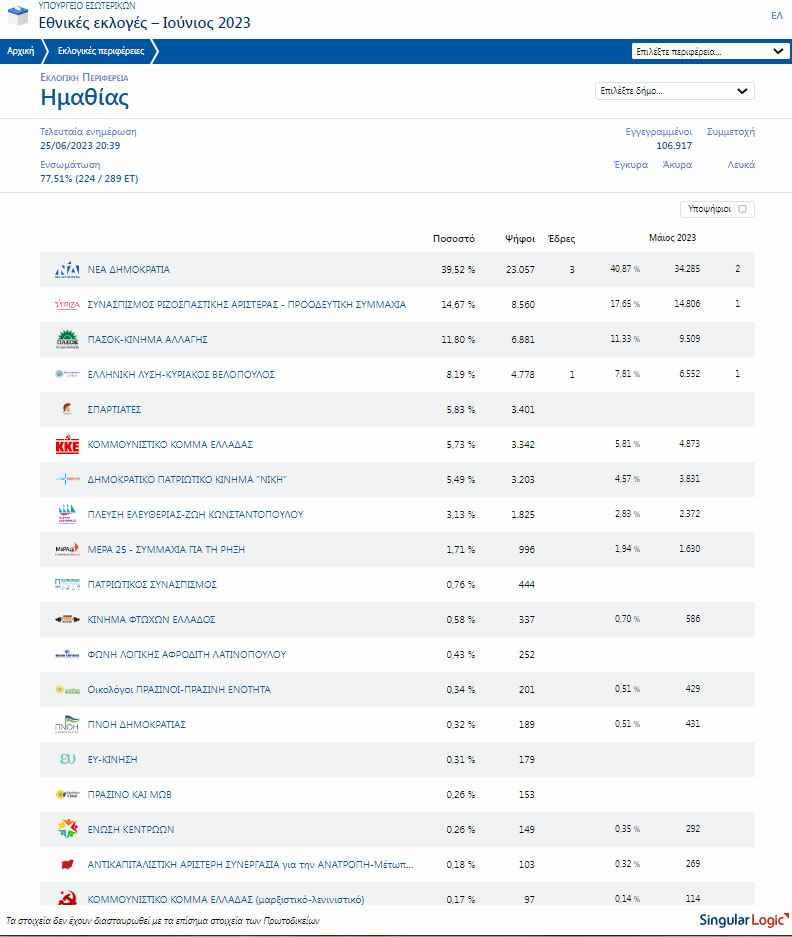This screenshot has width=792, height=937.
Task: Open the Επιλέξτε περιφέρεια dropdown
Action: [710, 52]
